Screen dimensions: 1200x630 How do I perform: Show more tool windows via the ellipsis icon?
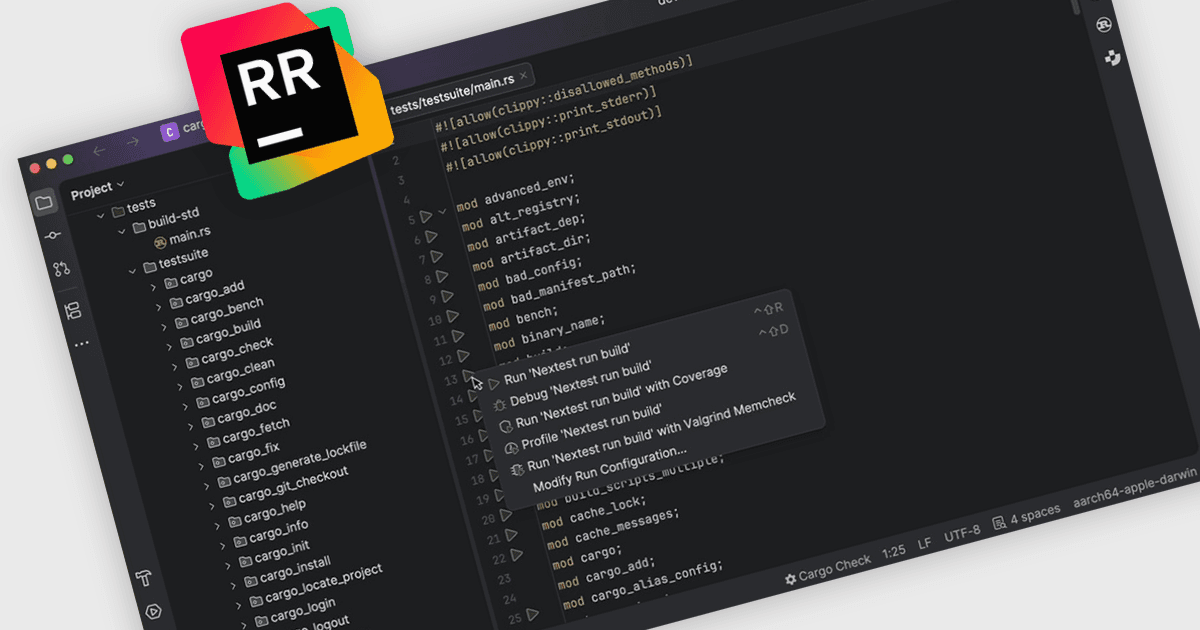(81, 343)
